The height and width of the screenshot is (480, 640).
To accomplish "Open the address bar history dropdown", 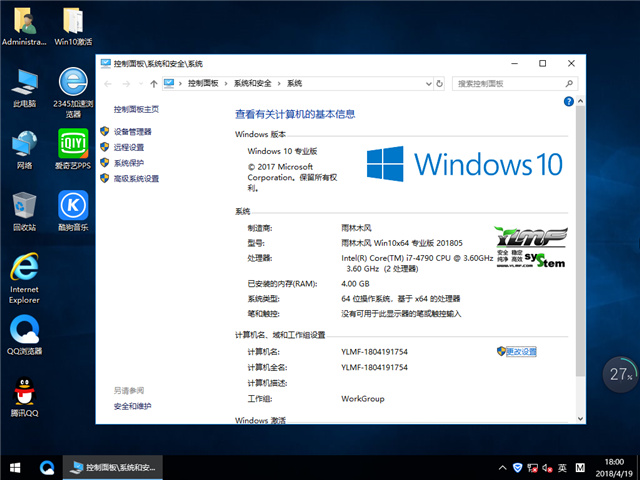I will tap(429, 84).
